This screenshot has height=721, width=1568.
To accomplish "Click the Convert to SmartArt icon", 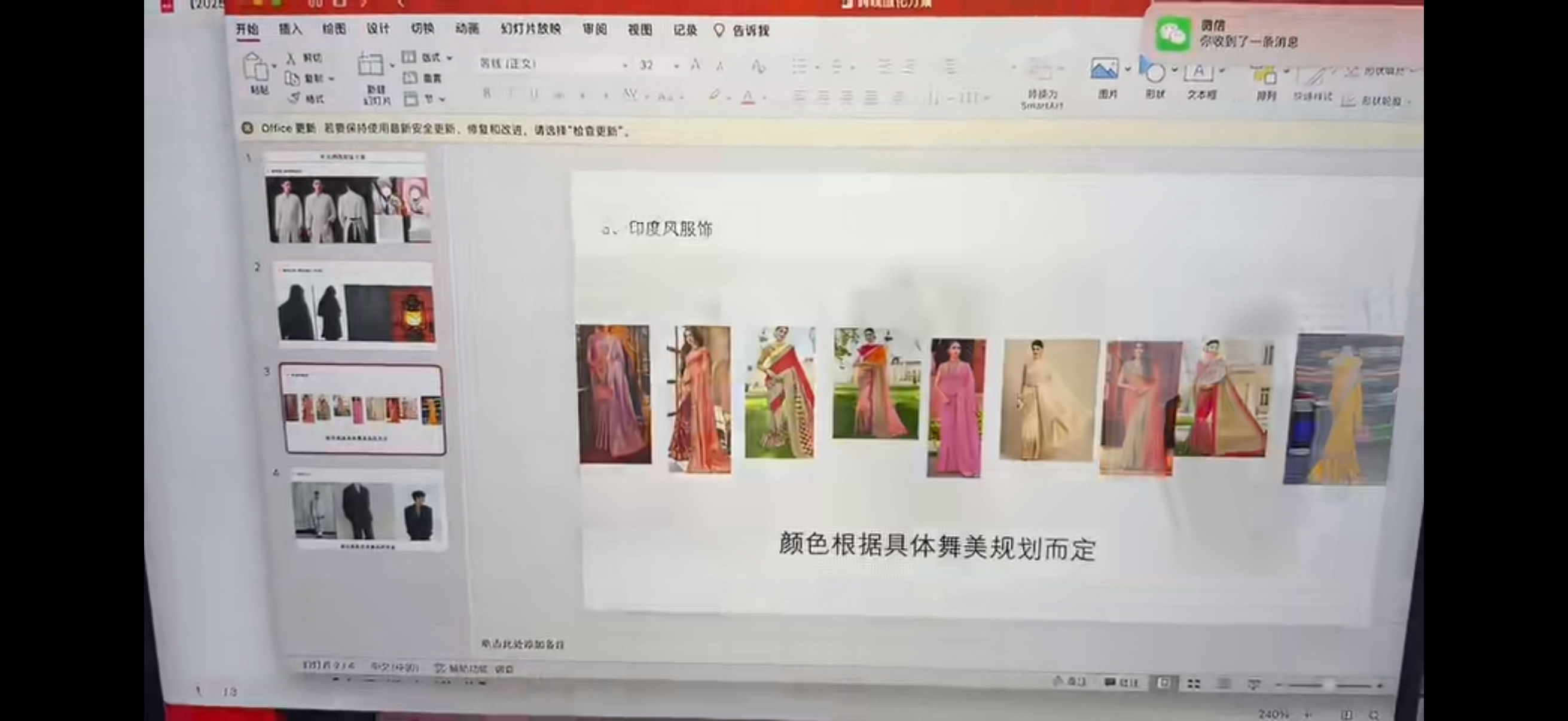I will (1041, 71).
